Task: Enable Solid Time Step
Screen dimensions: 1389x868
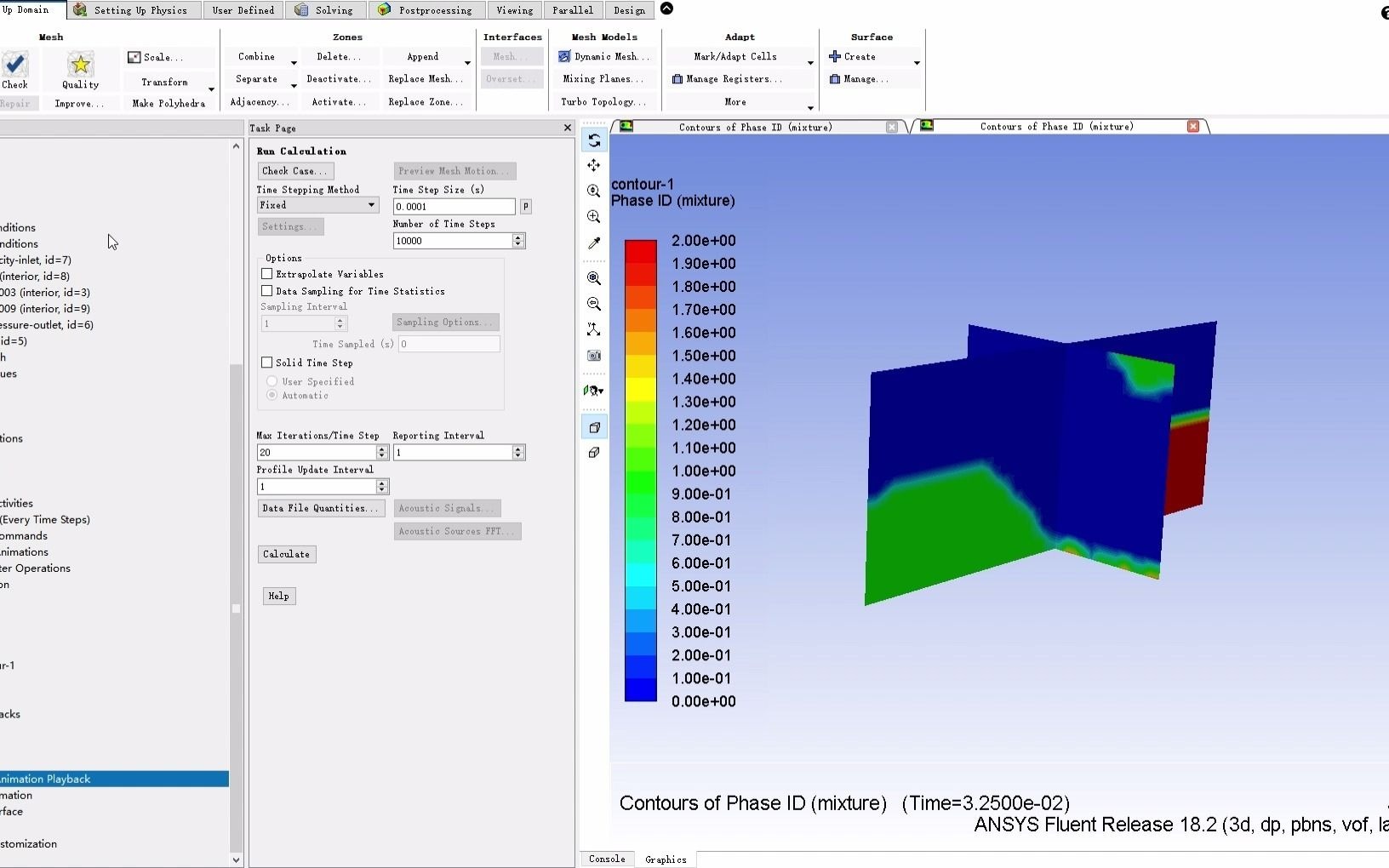Action: (x=266, y=363)
